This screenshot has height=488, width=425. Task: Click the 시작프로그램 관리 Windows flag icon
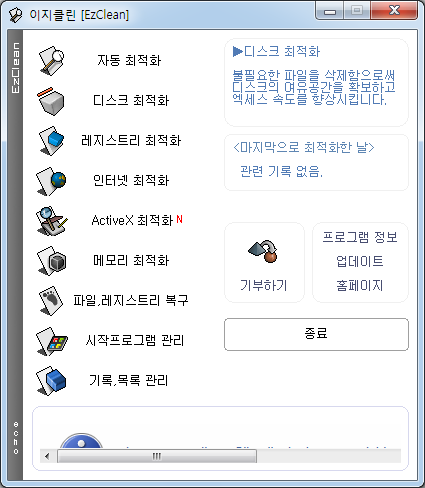pyautogui.click(x=52, y=341)
